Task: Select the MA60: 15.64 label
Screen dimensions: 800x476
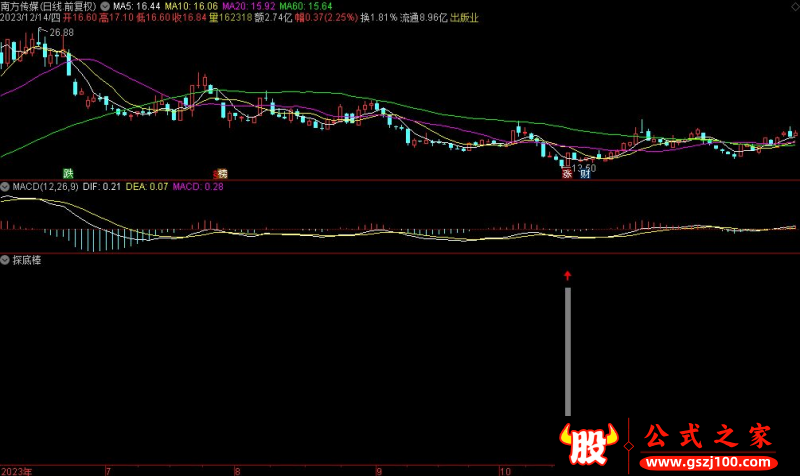Action: (306, 6)
